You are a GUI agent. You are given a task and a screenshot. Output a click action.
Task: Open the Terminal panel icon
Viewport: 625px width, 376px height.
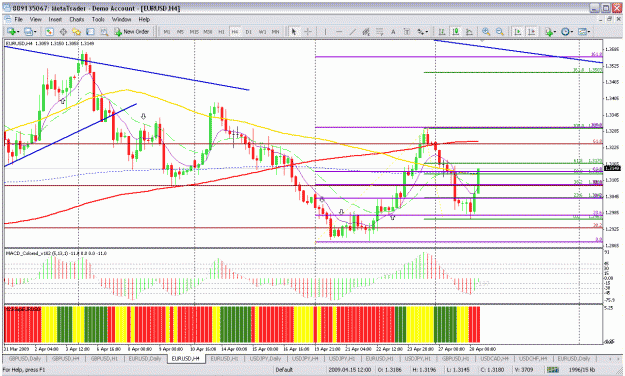[90, 32]
